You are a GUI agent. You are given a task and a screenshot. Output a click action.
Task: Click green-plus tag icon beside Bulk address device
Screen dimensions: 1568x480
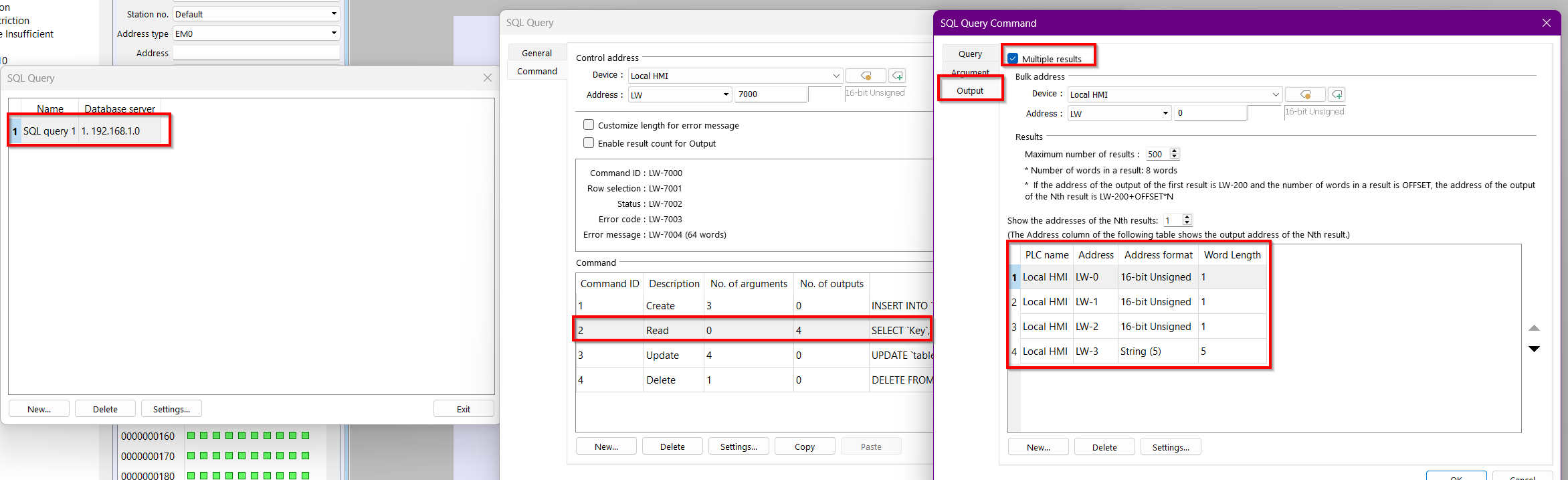point(1337,94)
